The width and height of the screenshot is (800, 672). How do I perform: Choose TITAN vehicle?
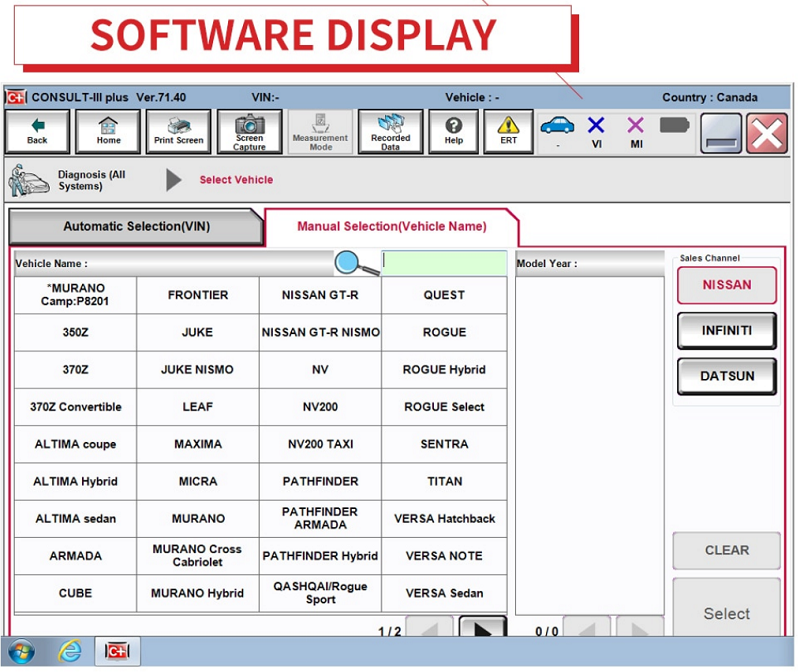(444, 481)
